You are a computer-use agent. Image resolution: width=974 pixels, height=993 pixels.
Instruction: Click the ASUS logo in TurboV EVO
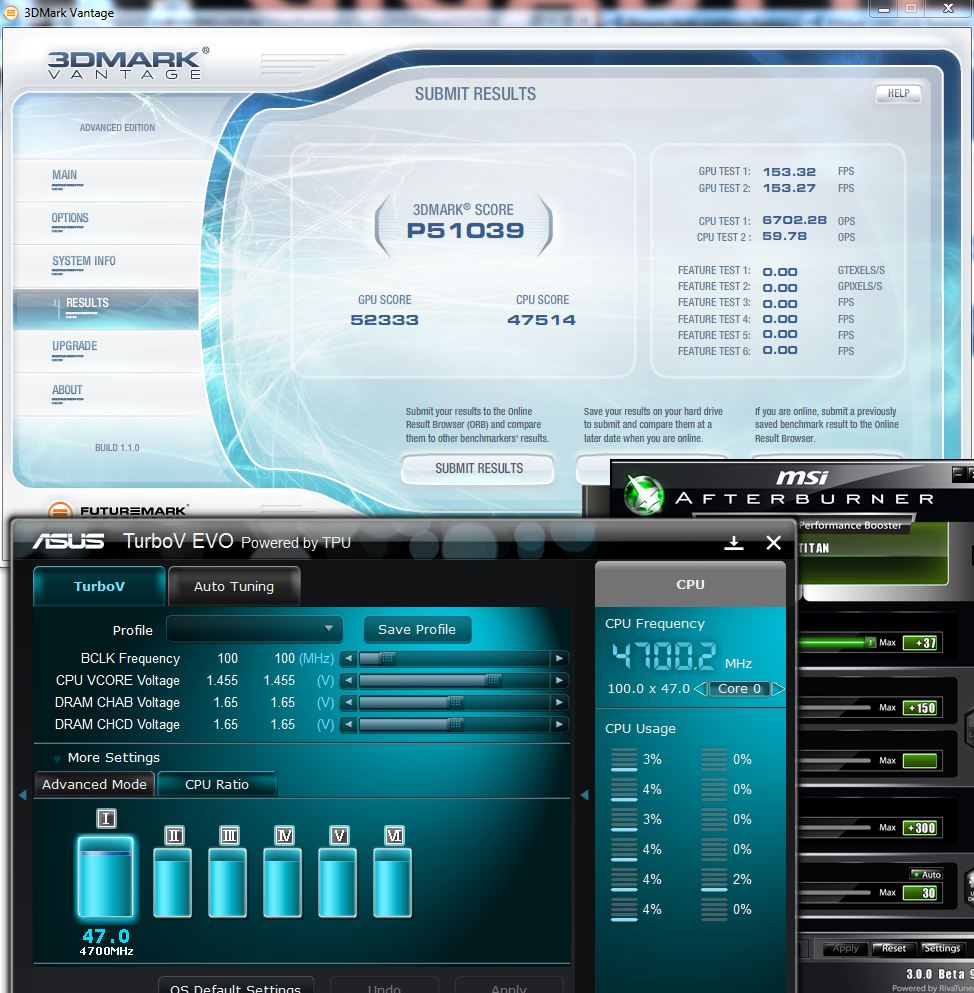point(68,541)
